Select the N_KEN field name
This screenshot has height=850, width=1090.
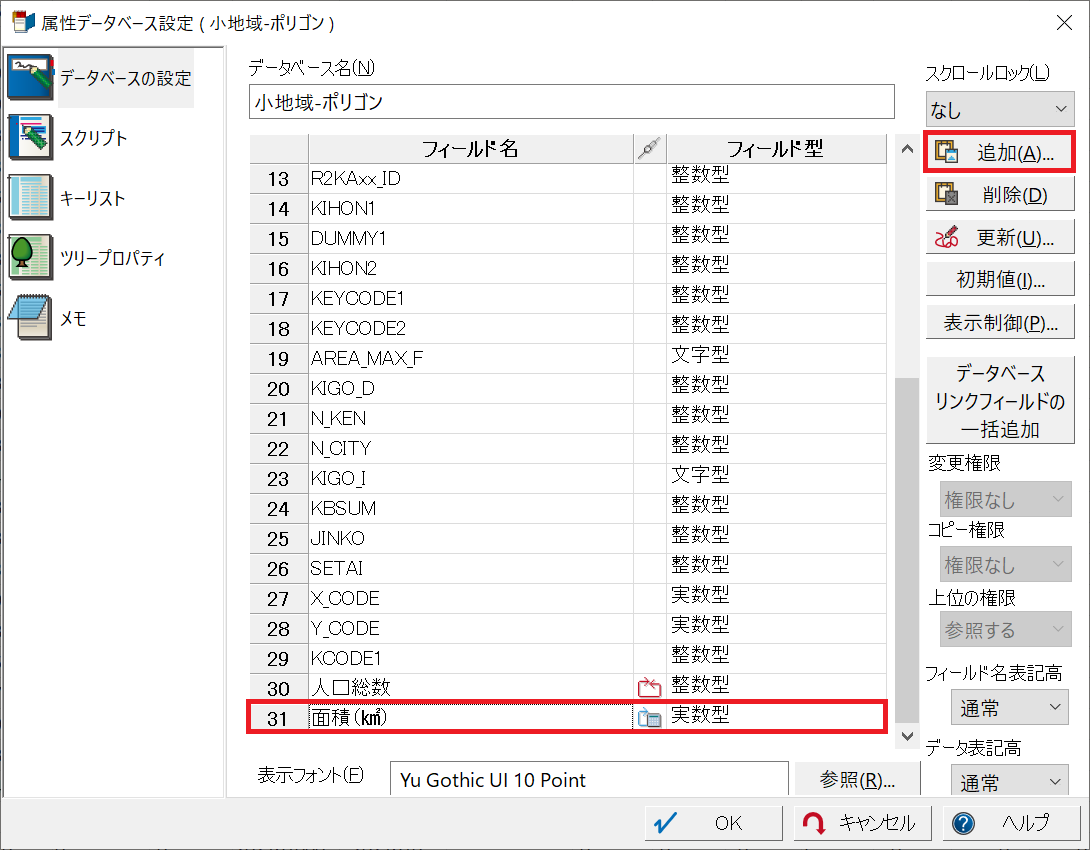pos(338,418)
